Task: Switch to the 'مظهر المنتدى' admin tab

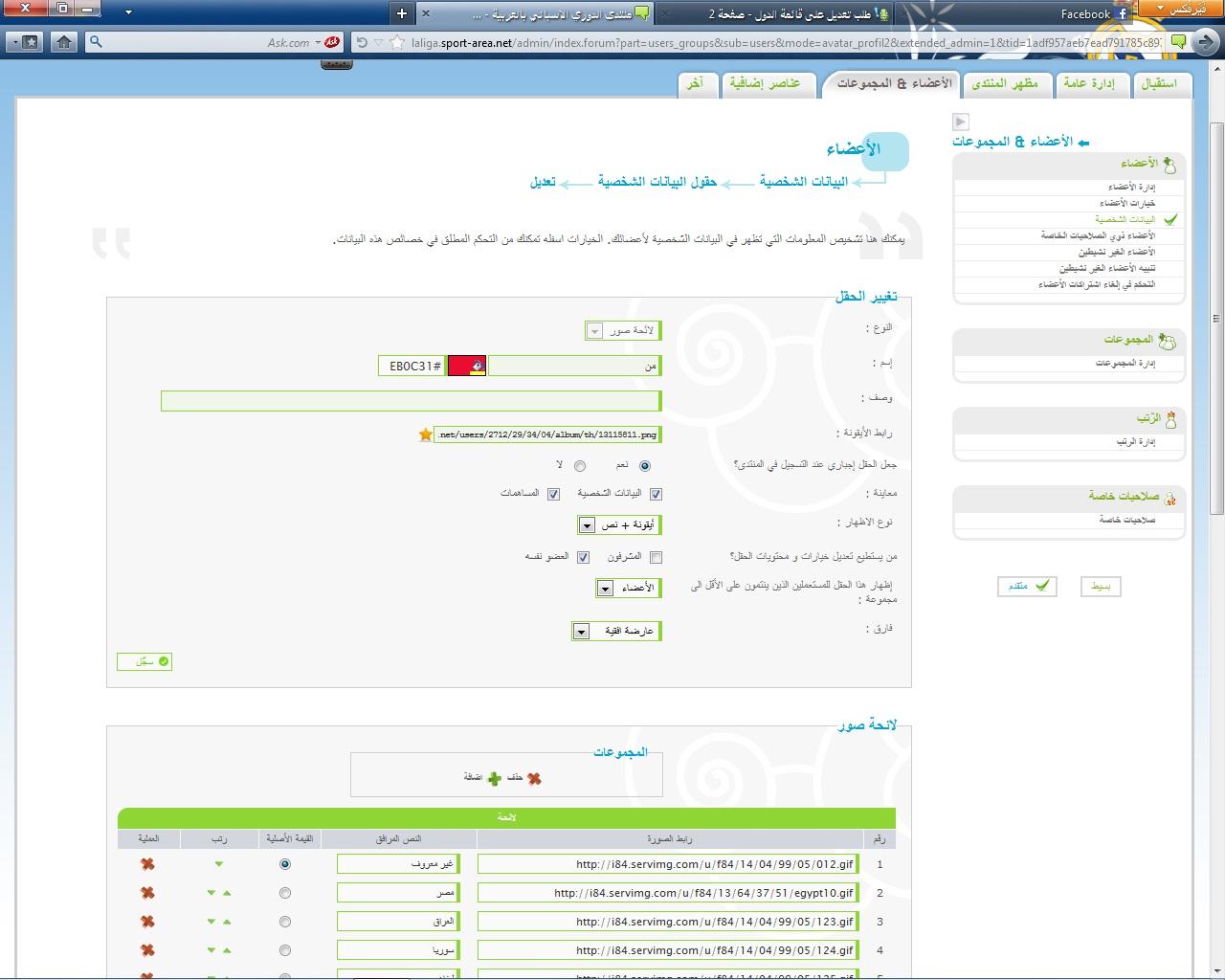Action: (1006, 84)
